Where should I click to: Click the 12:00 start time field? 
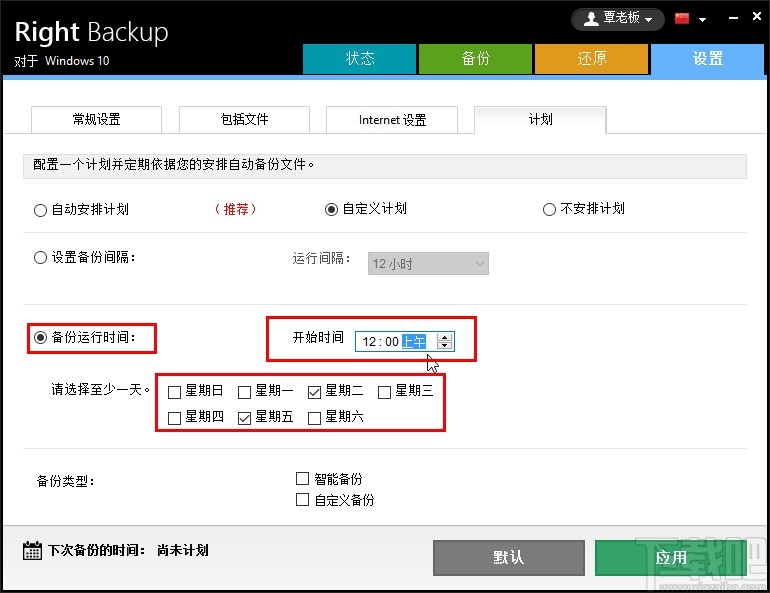click(405, 342)
